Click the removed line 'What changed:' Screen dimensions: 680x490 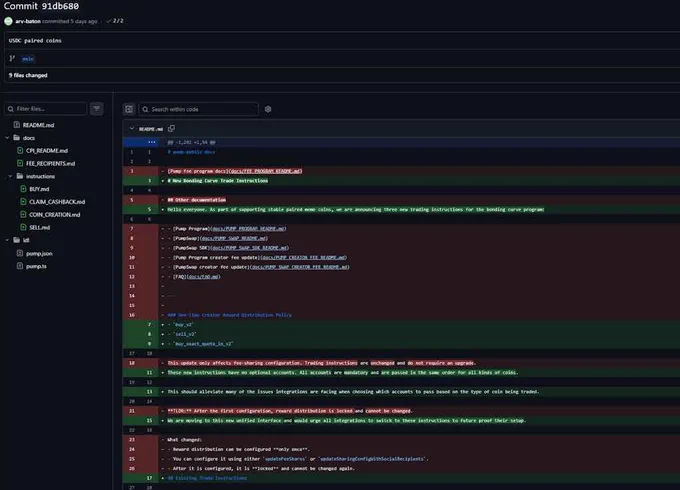pos(184,440)
